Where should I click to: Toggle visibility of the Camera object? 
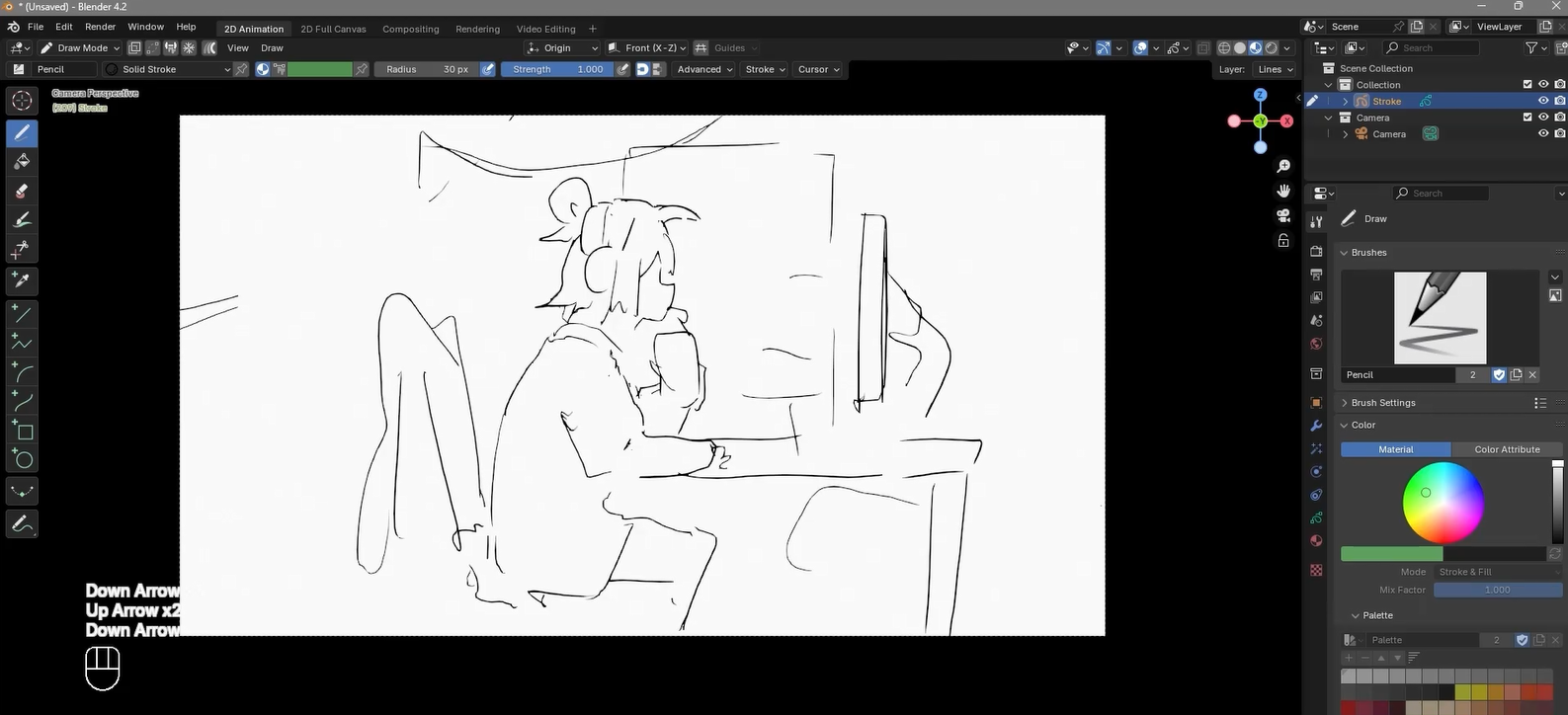[1543, 134]
